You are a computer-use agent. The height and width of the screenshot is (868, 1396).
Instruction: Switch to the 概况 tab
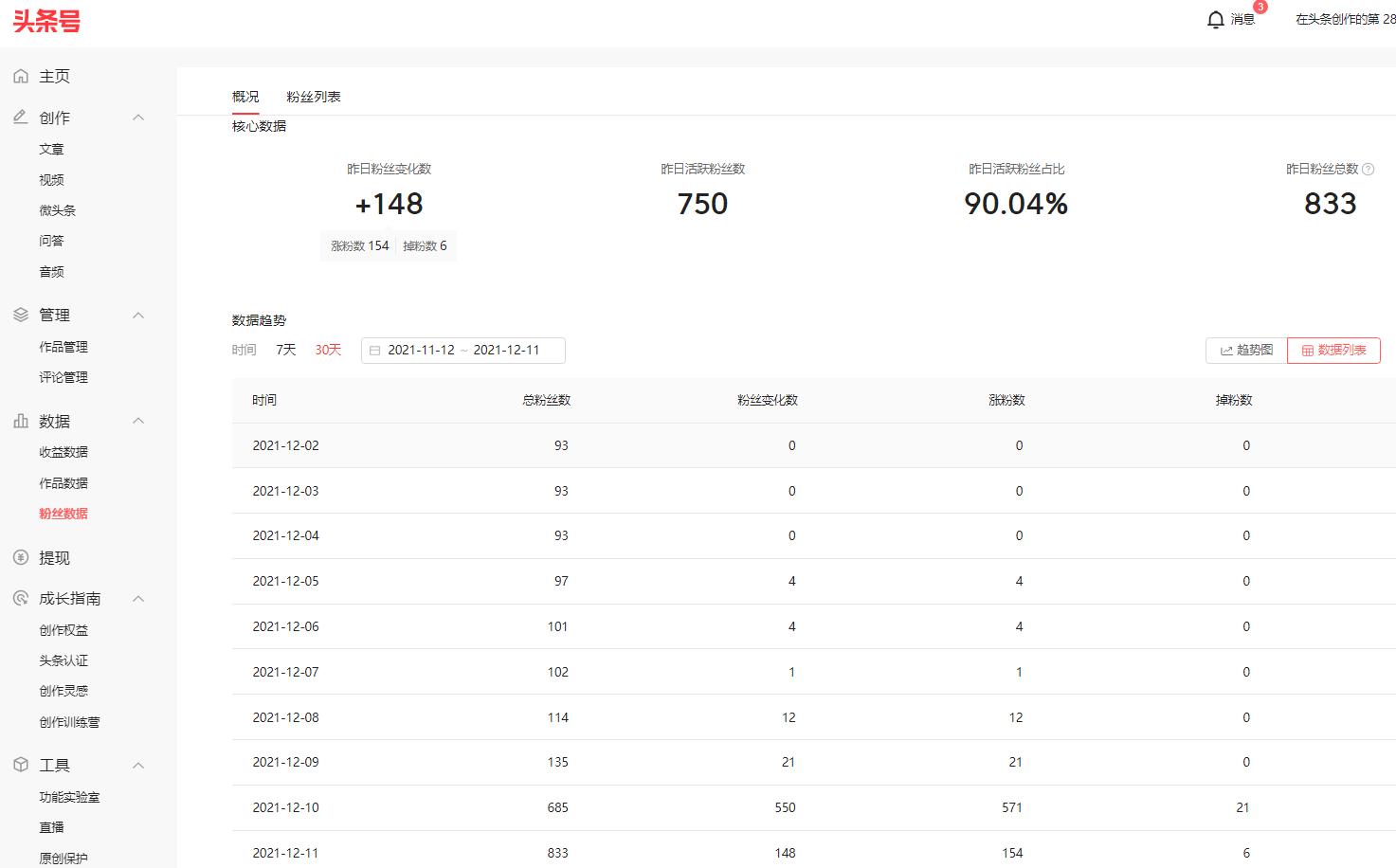[x=245, y=97]
